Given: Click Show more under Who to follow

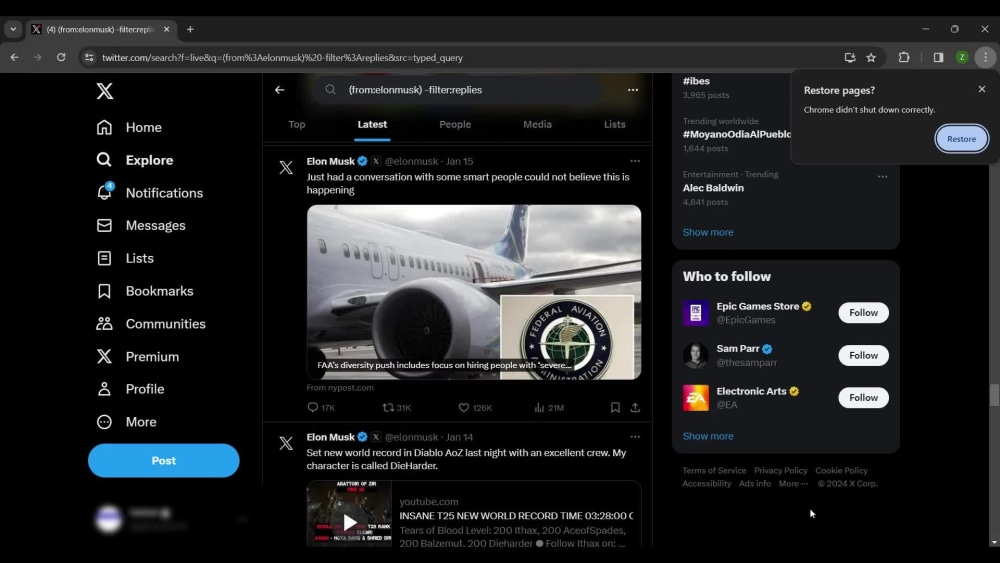Looking at the screenshot, I should pyautogui.click(x=708, y=436).
